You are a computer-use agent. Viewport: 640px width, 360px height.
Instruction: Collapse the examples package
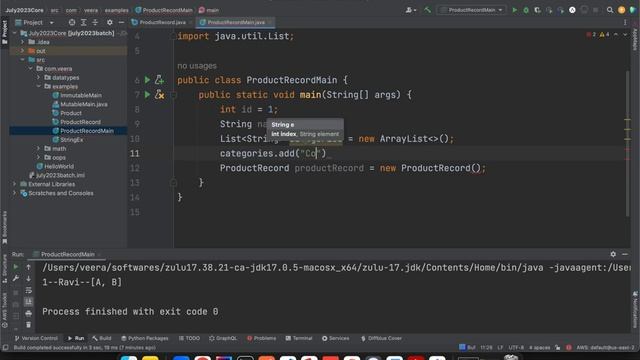[39, 87]
